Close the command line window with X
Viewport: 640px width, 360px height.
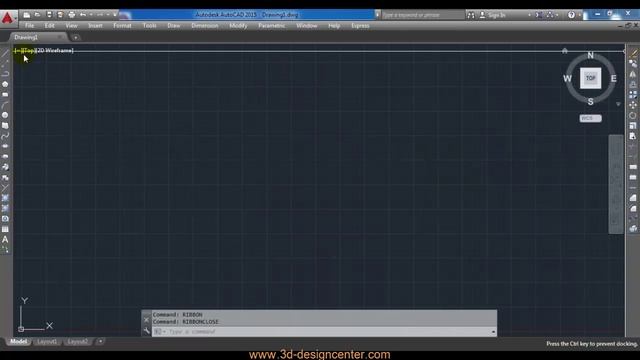(147, 320)
